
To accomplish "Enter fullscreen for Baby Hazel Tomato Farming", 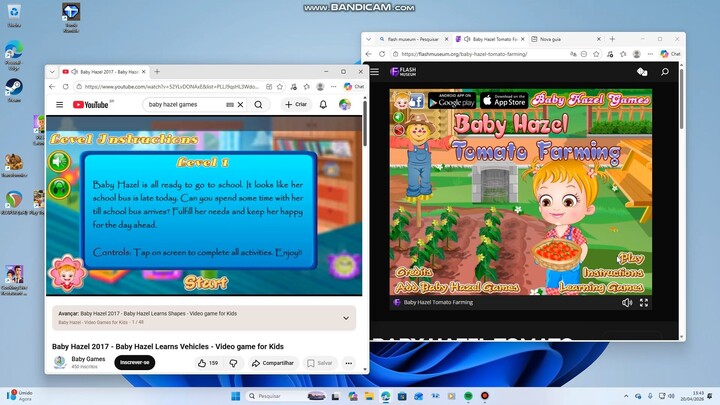I will click(x=644, y=303).
